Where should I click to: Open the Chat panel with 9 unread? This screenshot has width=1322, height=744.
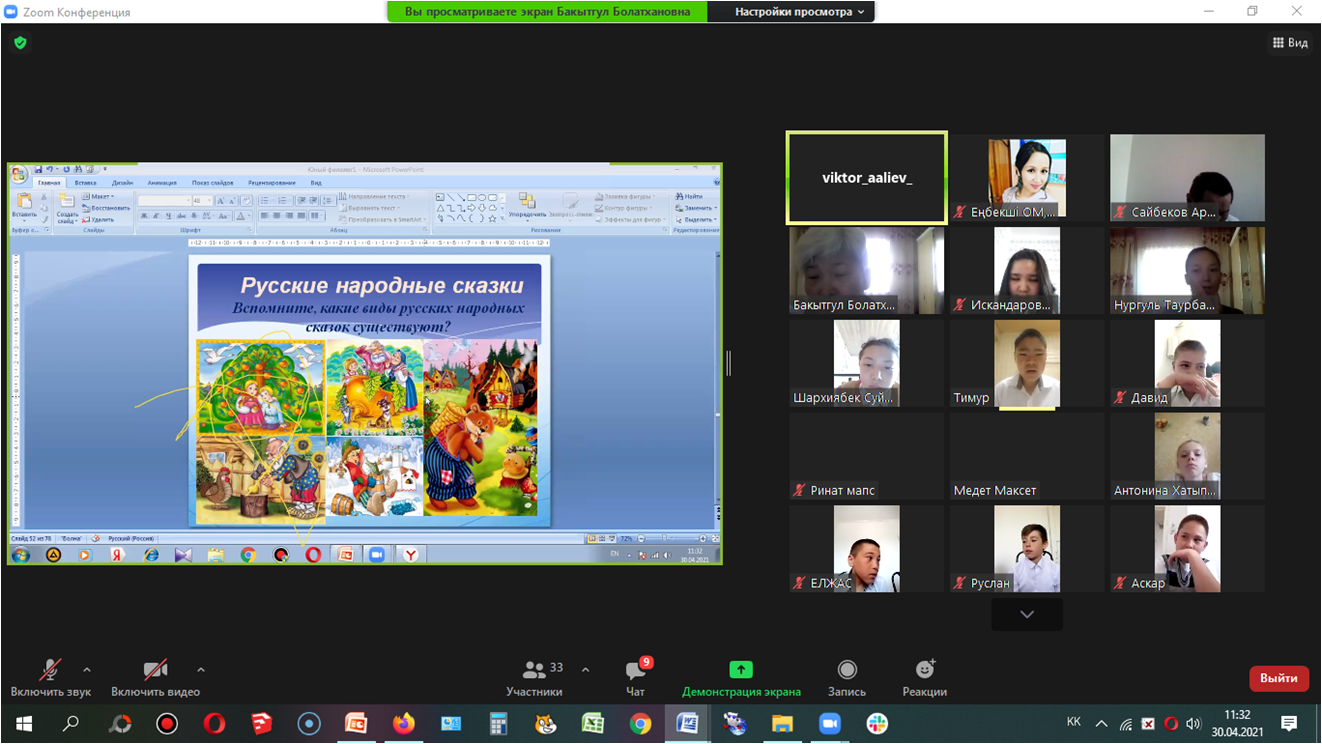point(635,671)
